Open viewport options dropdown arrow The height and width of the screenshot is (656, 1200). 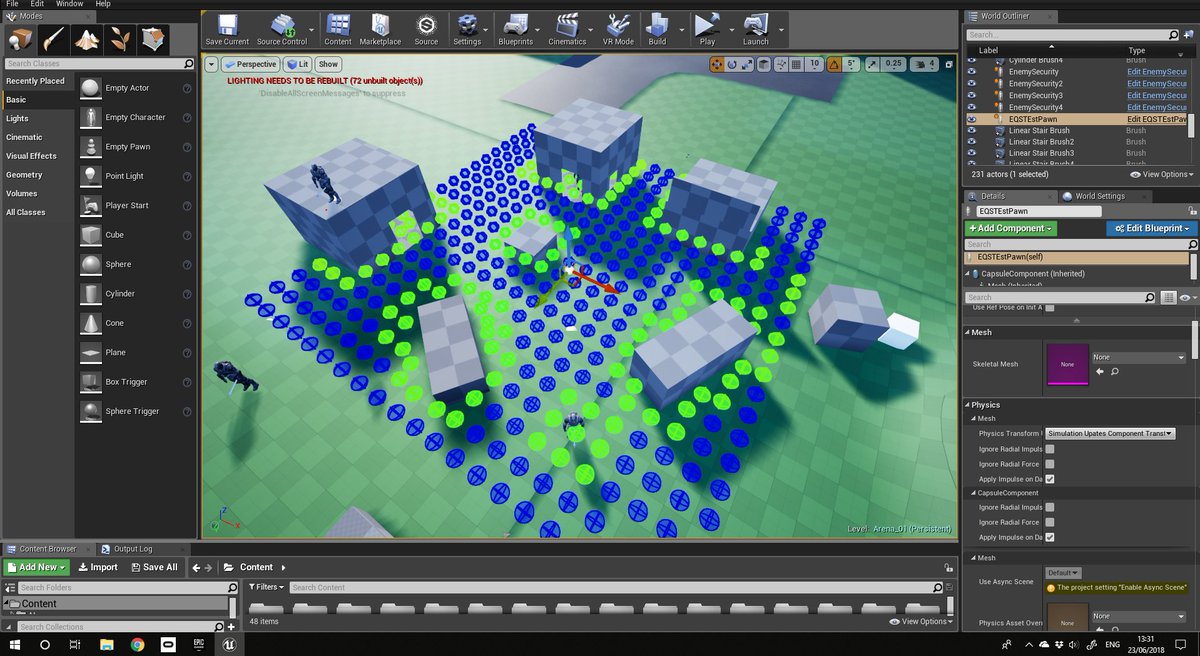211,64
